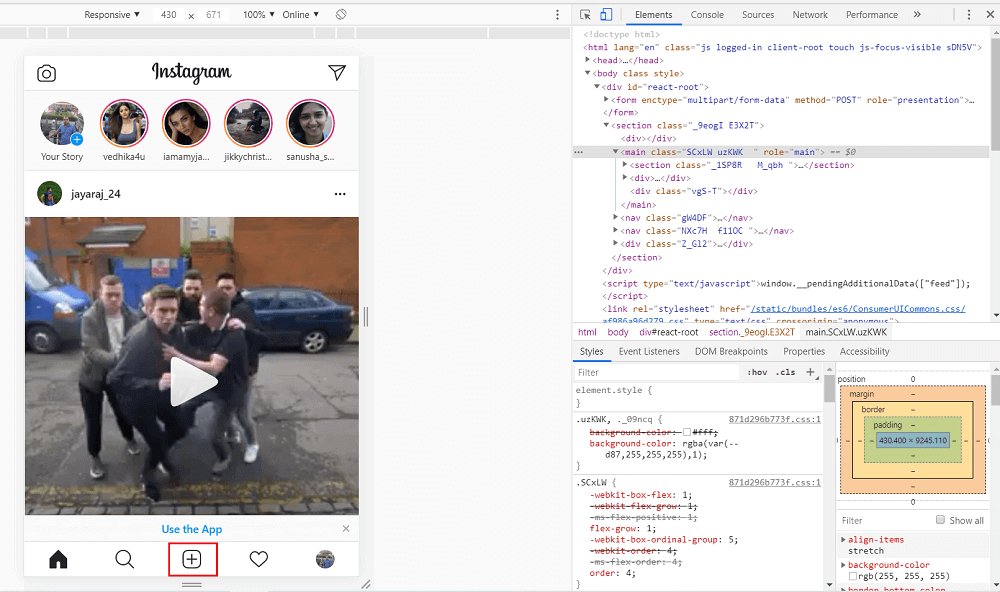Open search via magnifier icon
Screen dimensions: 1000x592
[125, 559]
